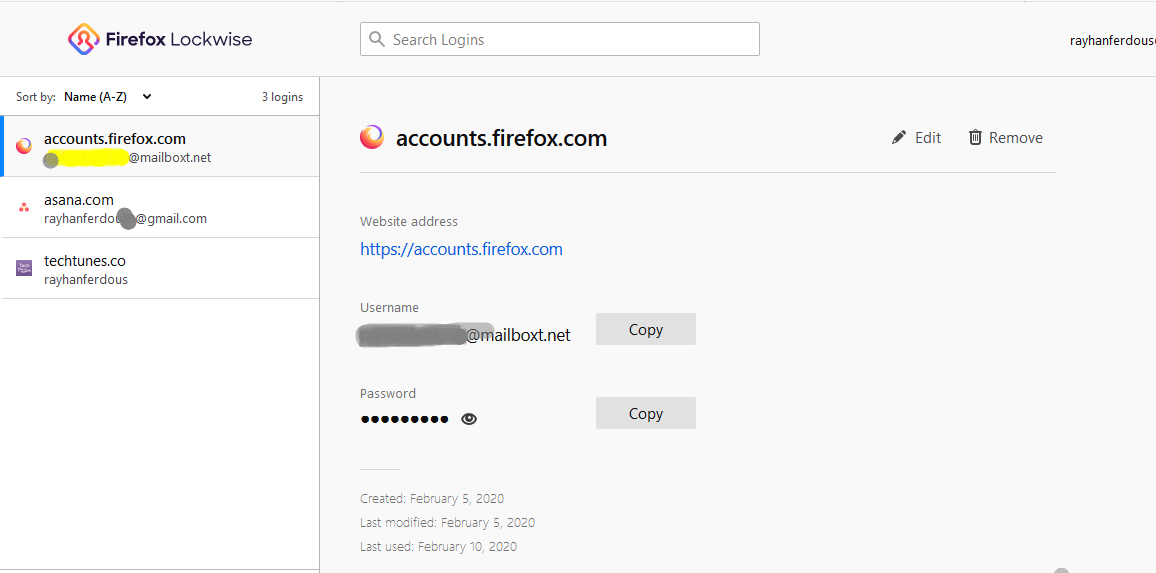Screen dimensions: 1156x573
Task: Click the pencil Edit icon
Action: pyautogui.click(x=899, y=138)
